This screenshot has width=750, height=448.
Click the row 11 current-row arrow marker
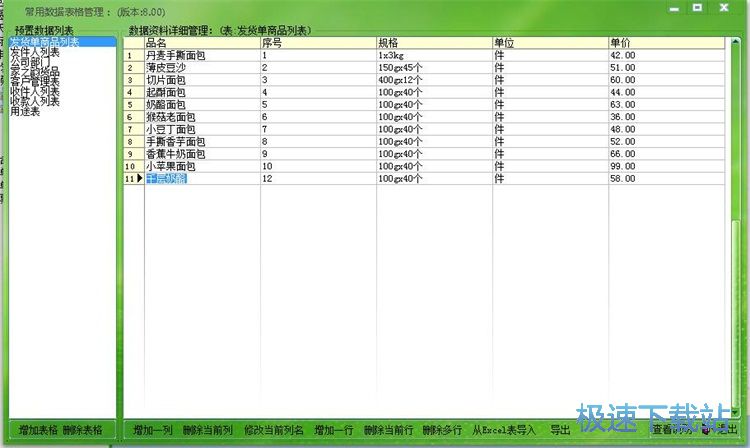pyautogui.click(x=140, y=178)
